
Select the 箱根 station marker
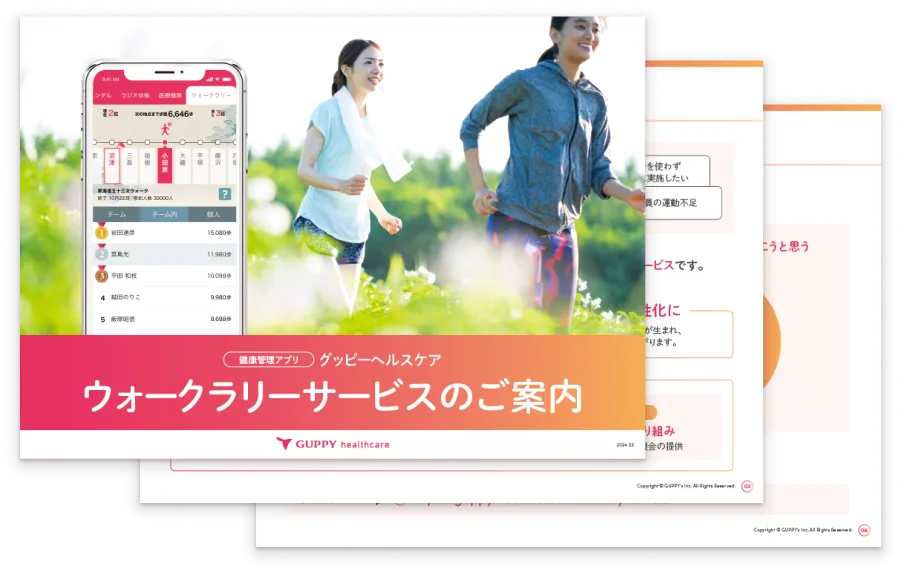coord(147,165)
